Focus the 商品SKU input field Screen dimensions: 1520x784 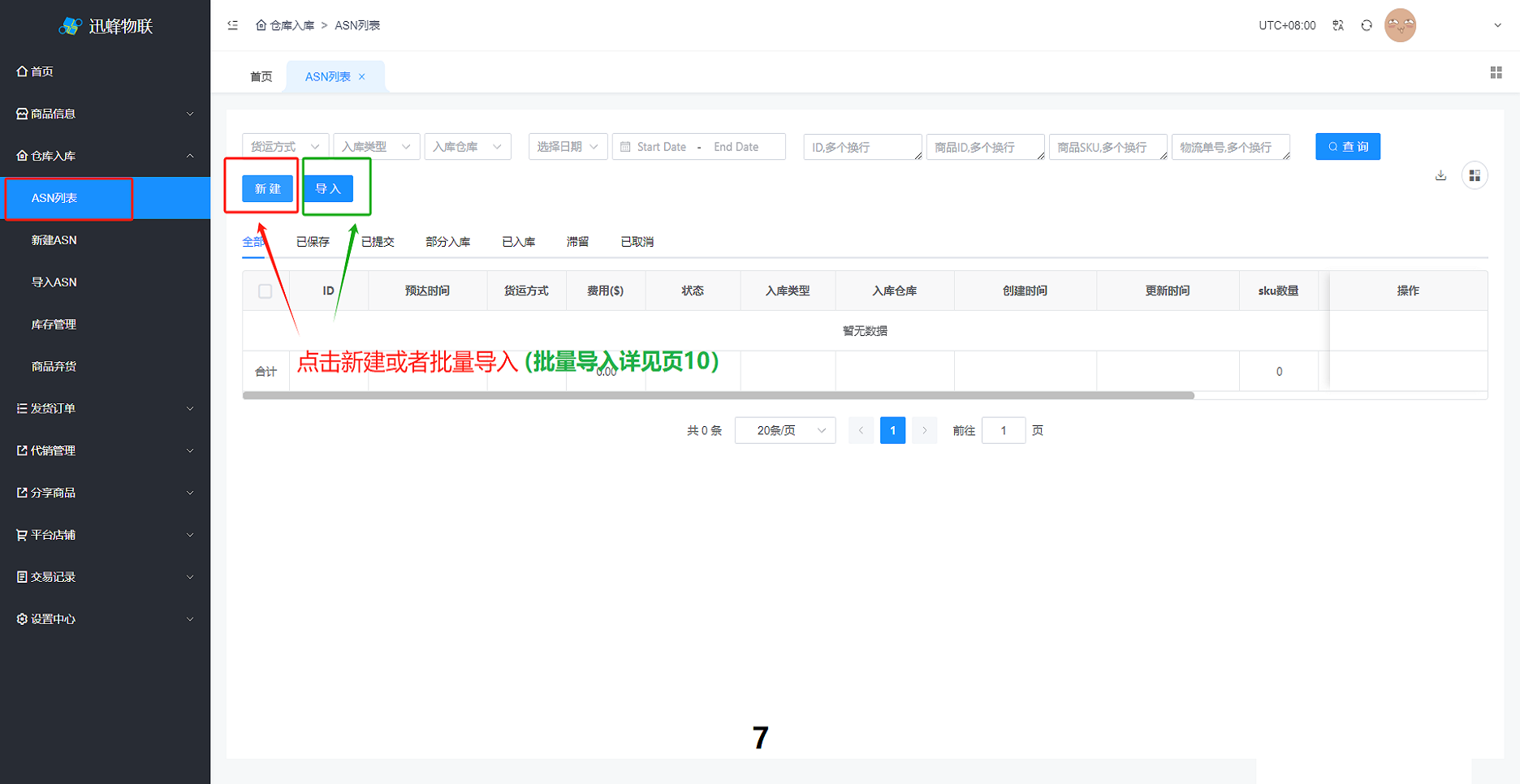click(x=1108, y=147)
